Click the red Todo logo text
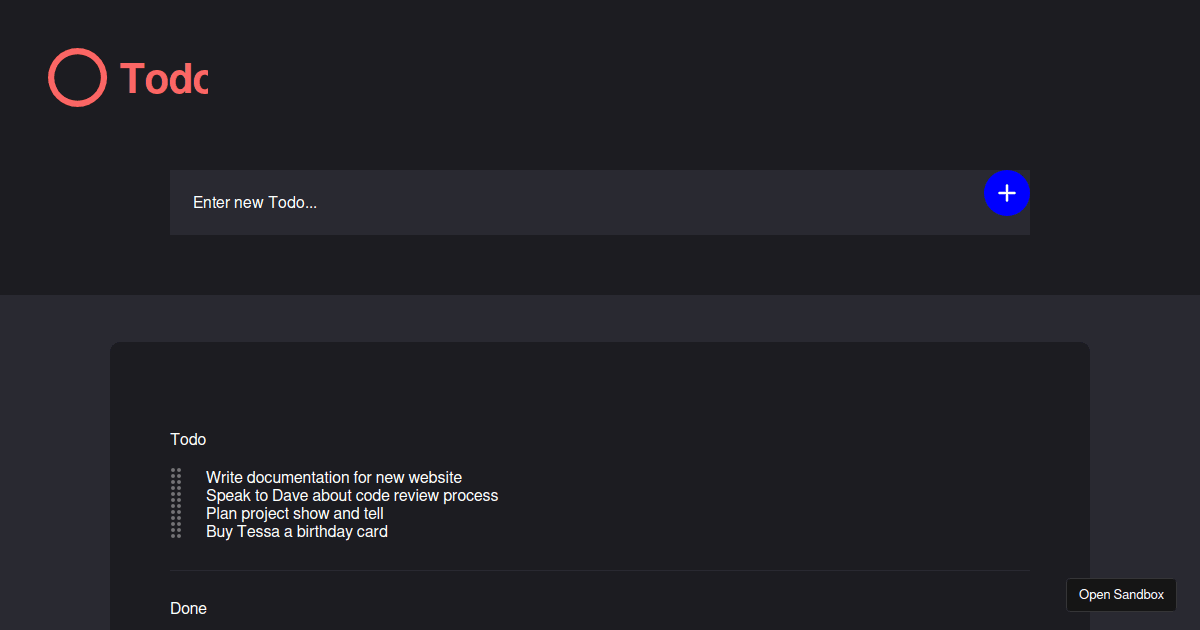This screenshot has width=1200, height=630. (x=164, y=78)
